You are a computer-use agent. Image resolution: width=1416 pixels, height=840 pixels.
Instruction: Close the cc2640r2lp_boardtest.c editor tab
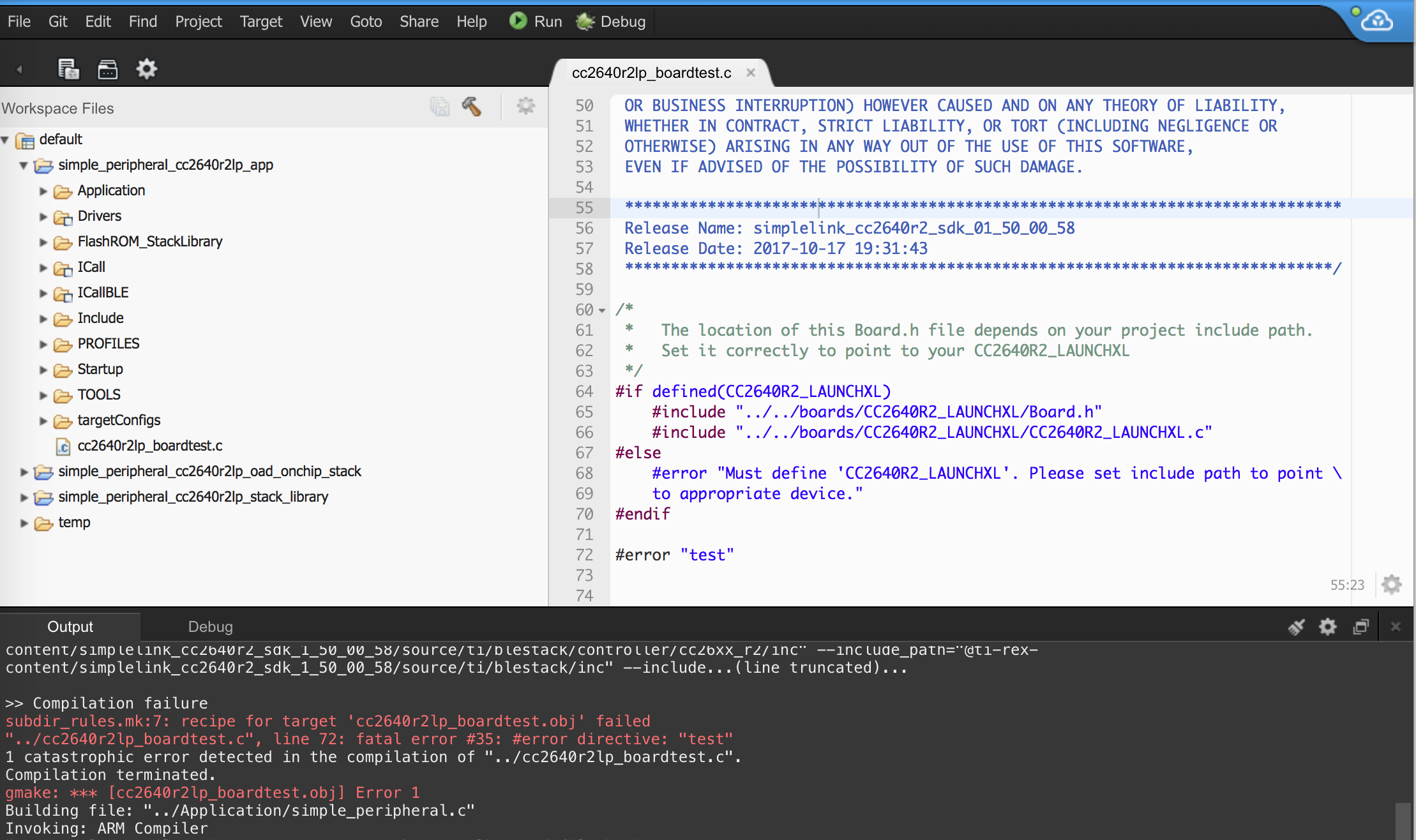pyautogui.click(x=751, y=73)
